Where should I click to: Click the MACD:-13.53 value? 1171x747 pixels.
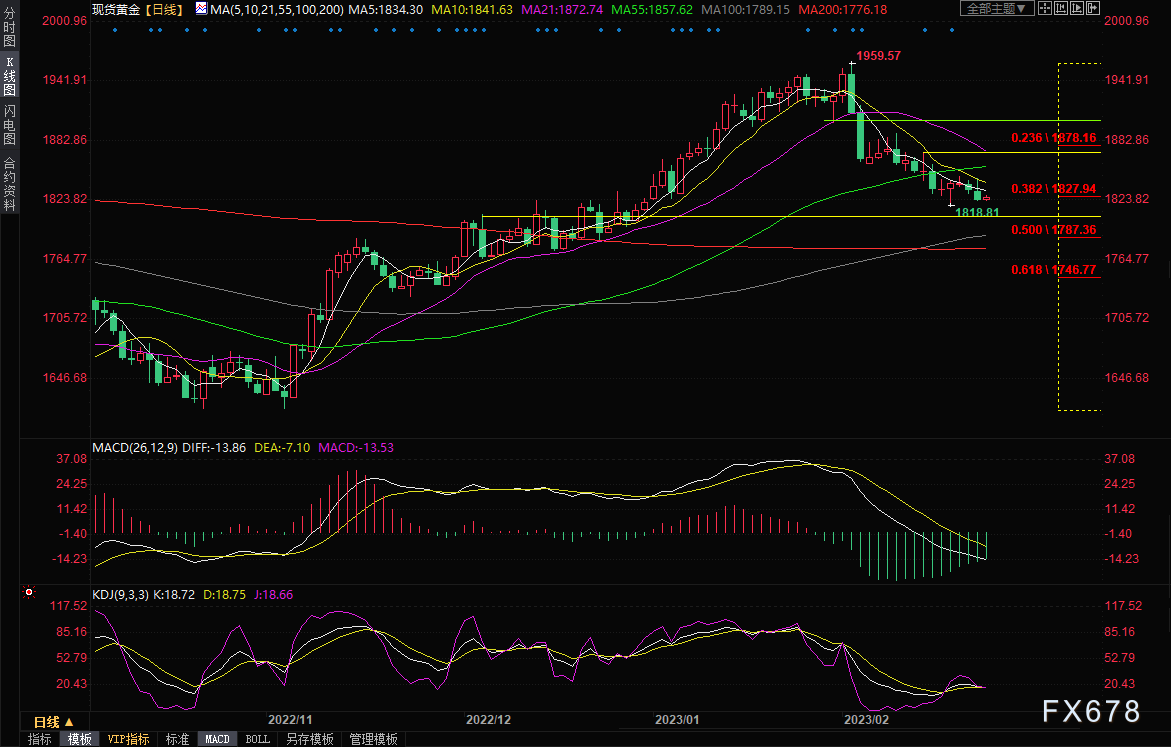click(x=355, y=447)
